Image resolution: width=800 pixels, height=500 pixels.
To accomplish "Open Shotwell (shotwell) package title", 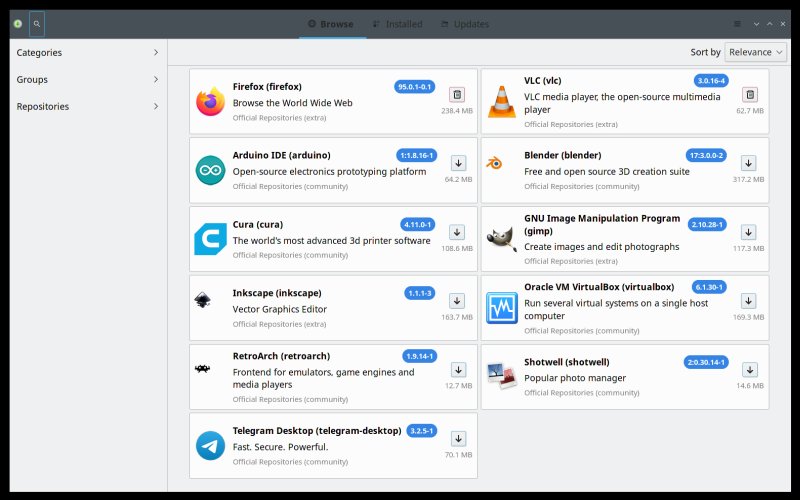I will tap(567, 362).
